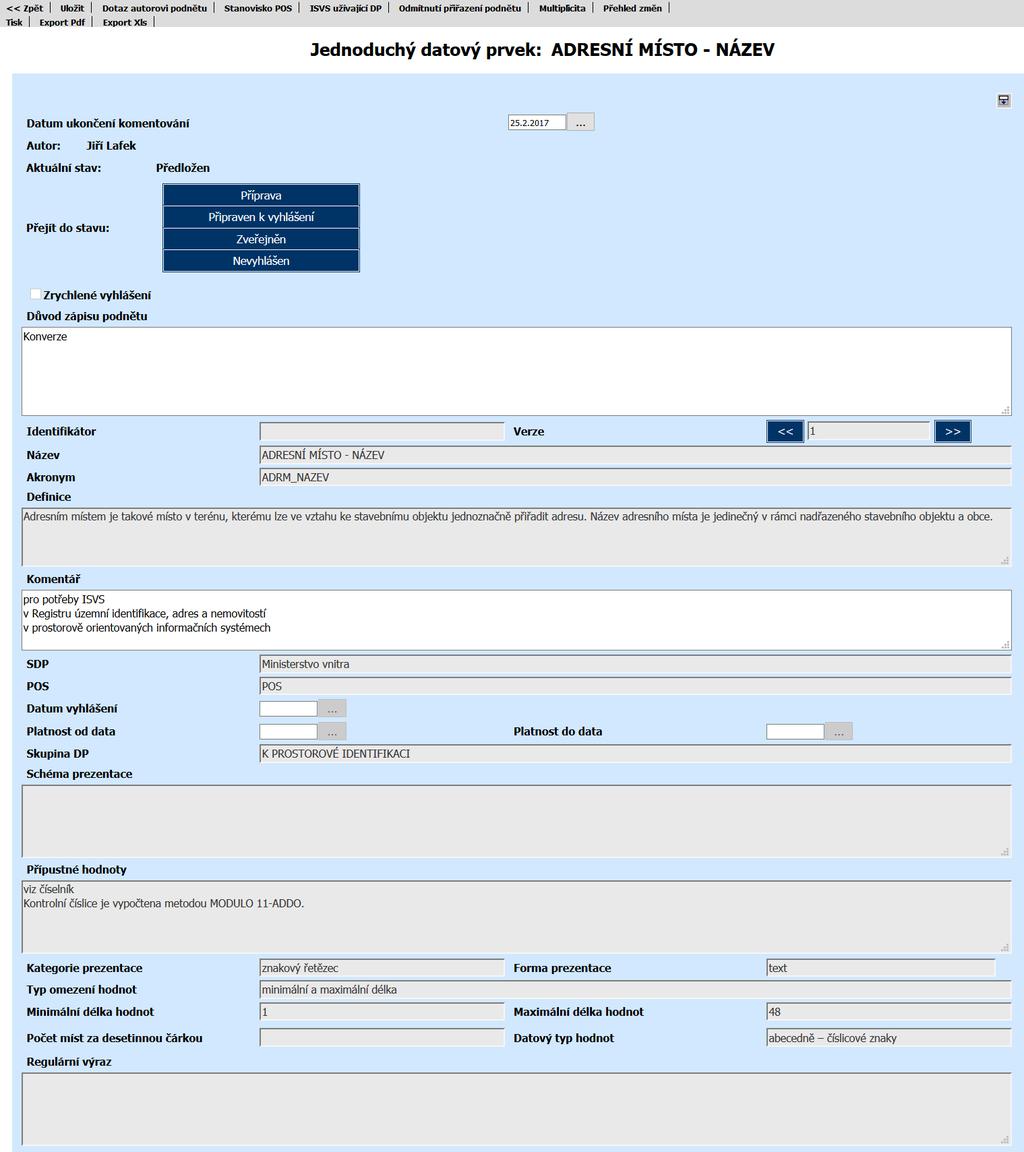The image size is (1024, 1152).
Task: Click the Kategorie prezentace field
Action: pos(382,968)
